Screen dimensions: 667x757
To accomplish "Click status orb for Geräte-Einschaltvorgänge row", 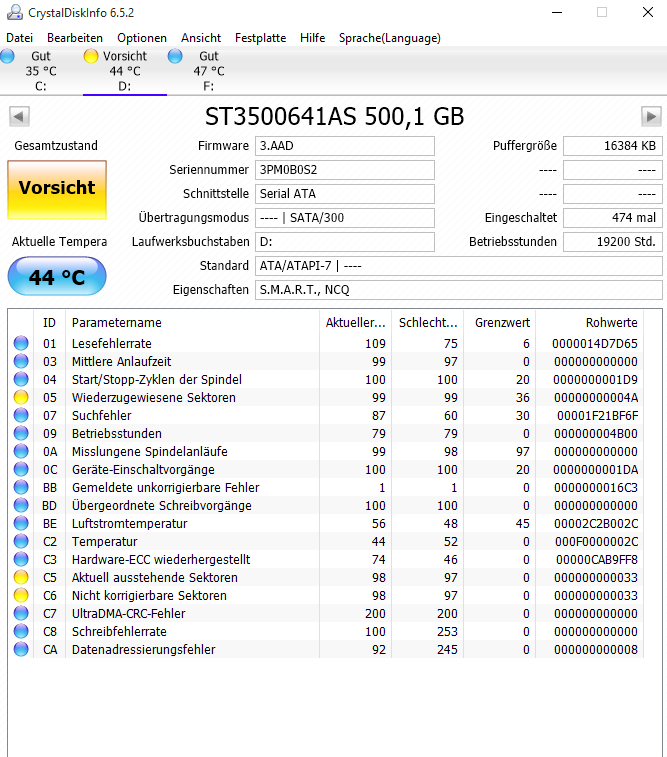I will tap(21, 469).
